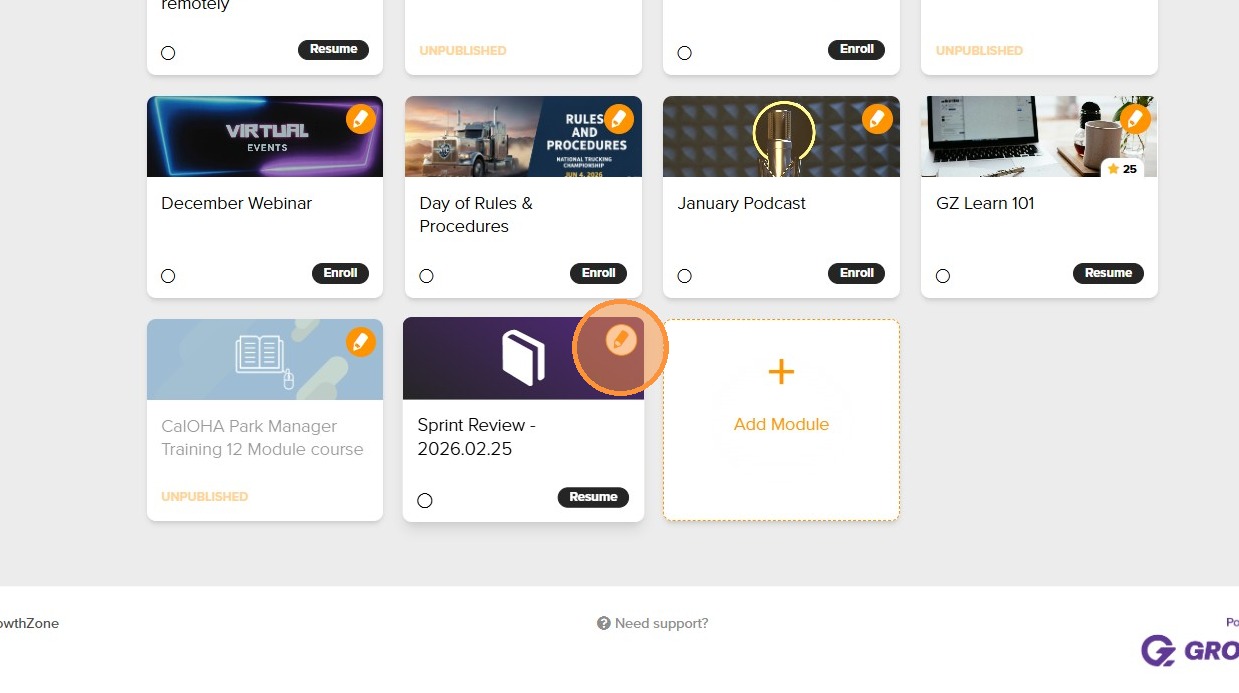Screen dimensions: 1239x693
Task: Click edit pencil on CalOHA Park Manager course
Action: tap(361, 343)
